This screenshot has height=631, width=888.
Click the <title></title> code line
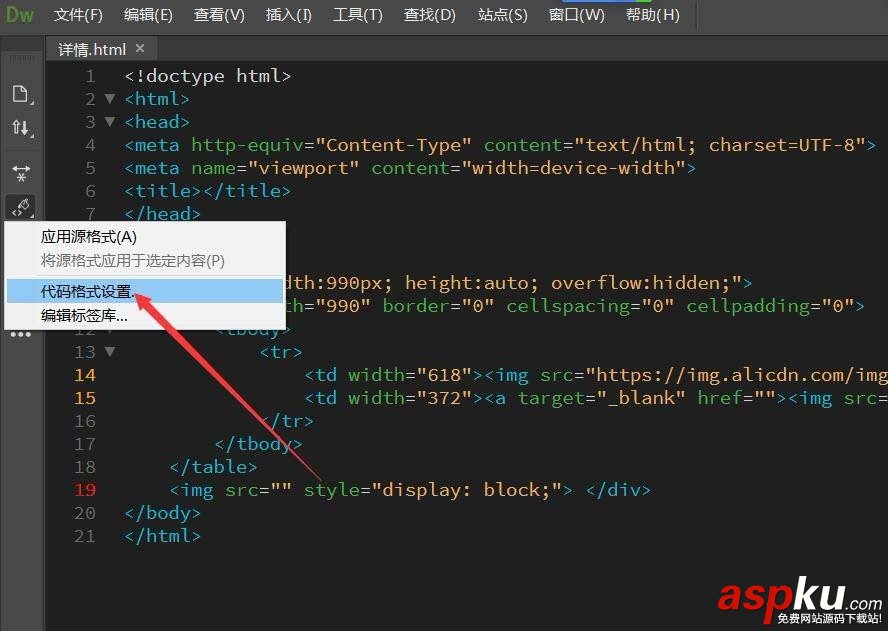(207, 191)
